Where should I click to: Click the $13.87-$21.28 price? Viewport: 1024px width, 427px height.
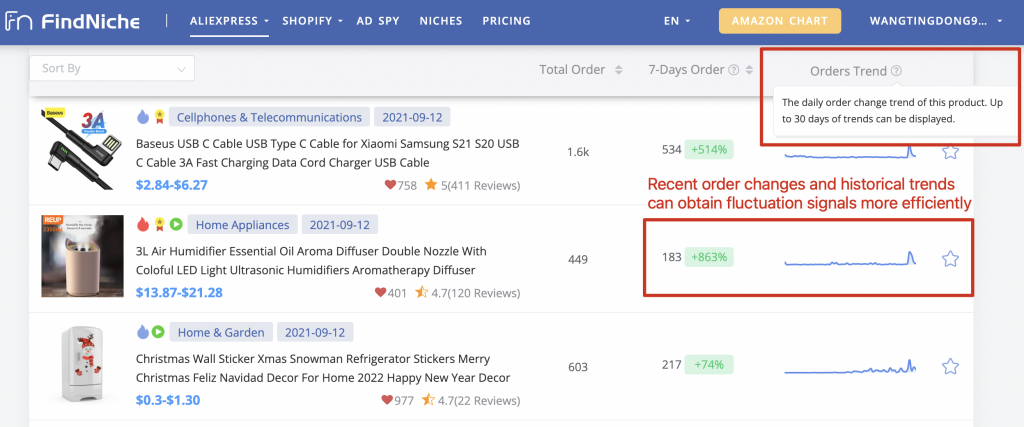179,292
